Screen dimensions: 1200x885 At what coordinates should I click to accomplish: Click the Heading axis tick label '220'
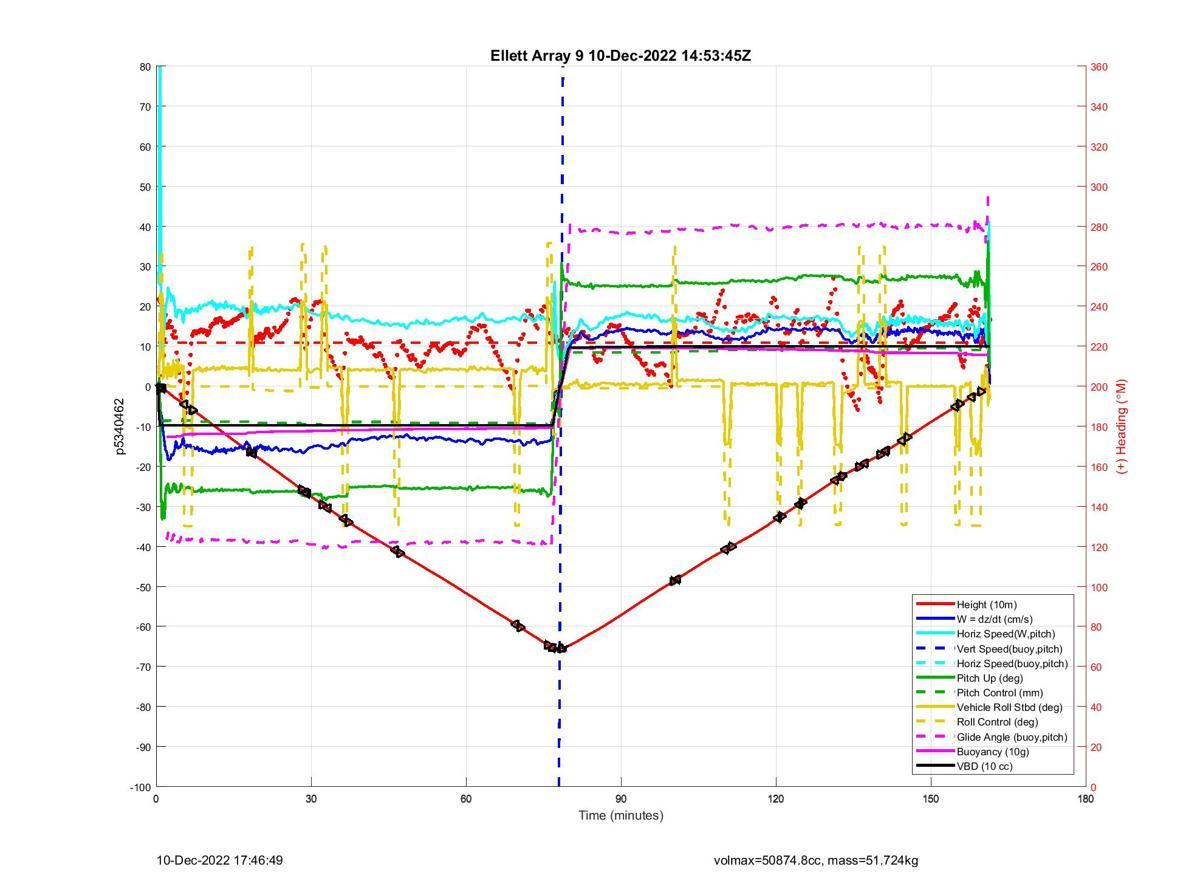[1099, 347]
